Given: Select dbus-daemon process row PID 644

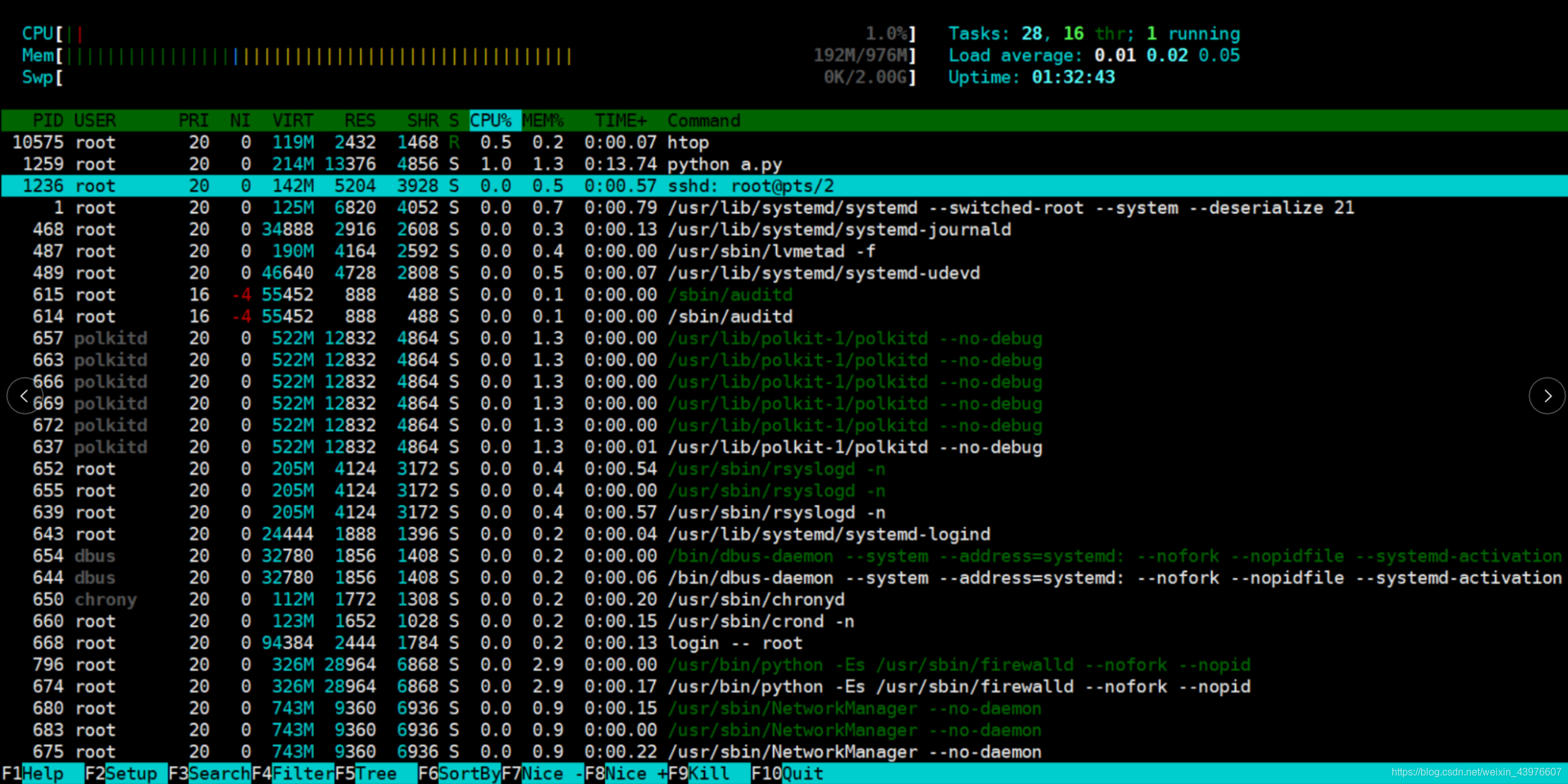Looking at the screenshot, I should 784,578.
